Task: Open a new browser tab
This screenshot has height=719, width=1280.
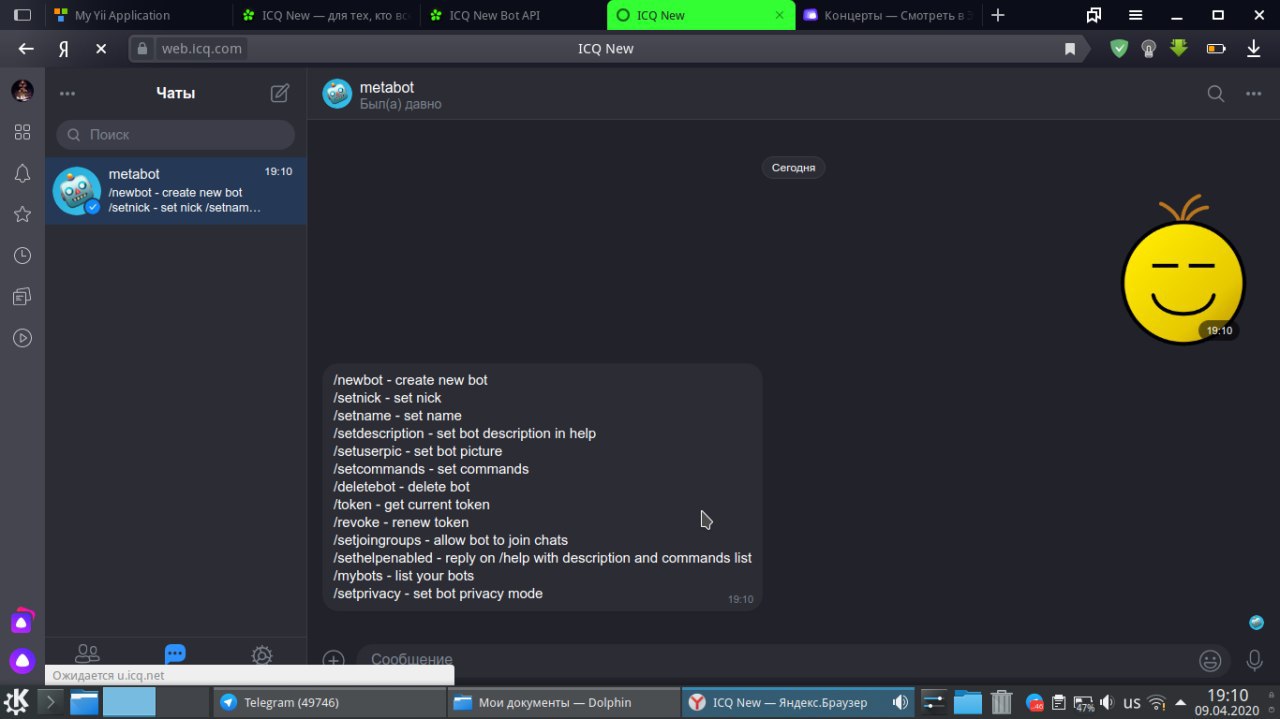Action: pyautogui.click(x=997, y=15)
